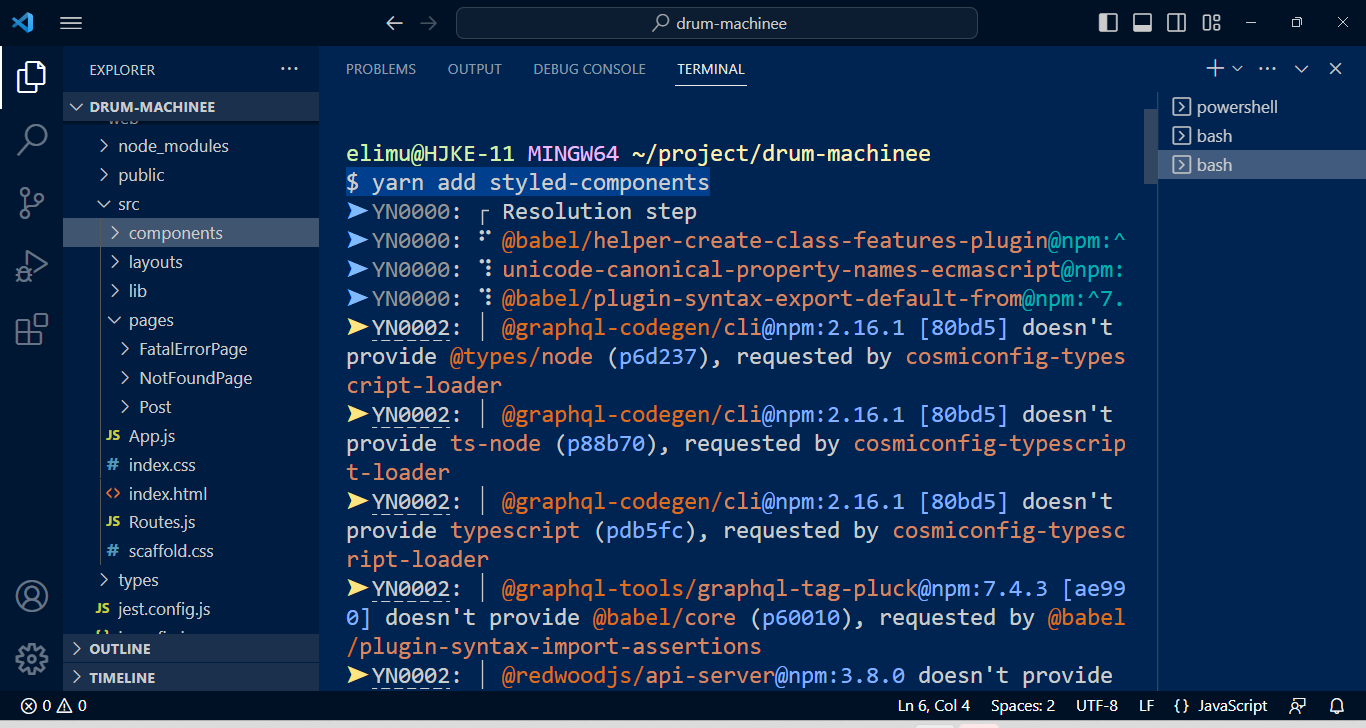Expand the components folder
The height and width of the screenshot is (728, 1366).
(x=191, y=233)
